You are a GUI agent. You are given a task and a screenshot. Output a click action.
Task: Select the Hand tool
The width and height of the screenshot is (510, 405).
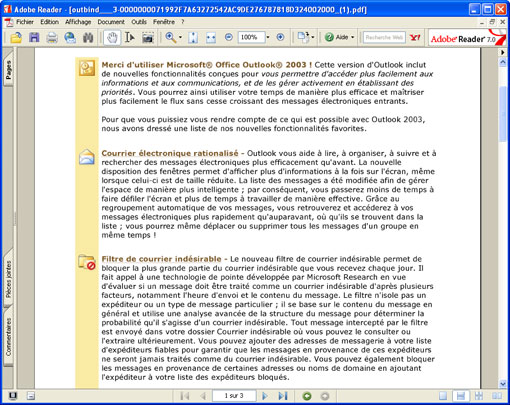click(112, 37)
